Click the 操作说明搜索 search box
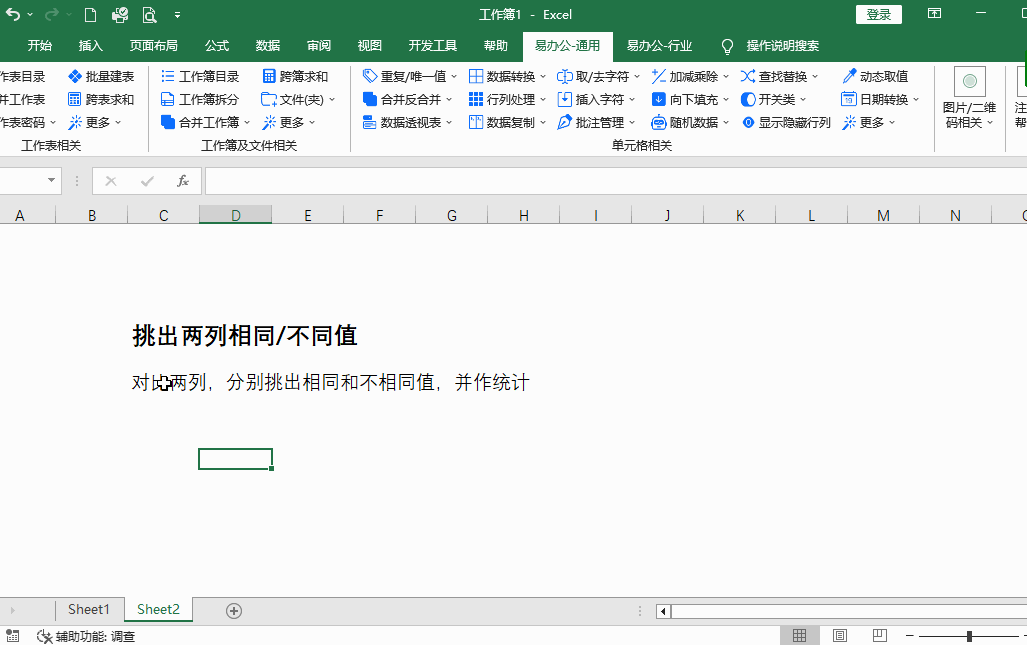The width and height of the screenshot is (1027, 645). click(x=782, y=46)
